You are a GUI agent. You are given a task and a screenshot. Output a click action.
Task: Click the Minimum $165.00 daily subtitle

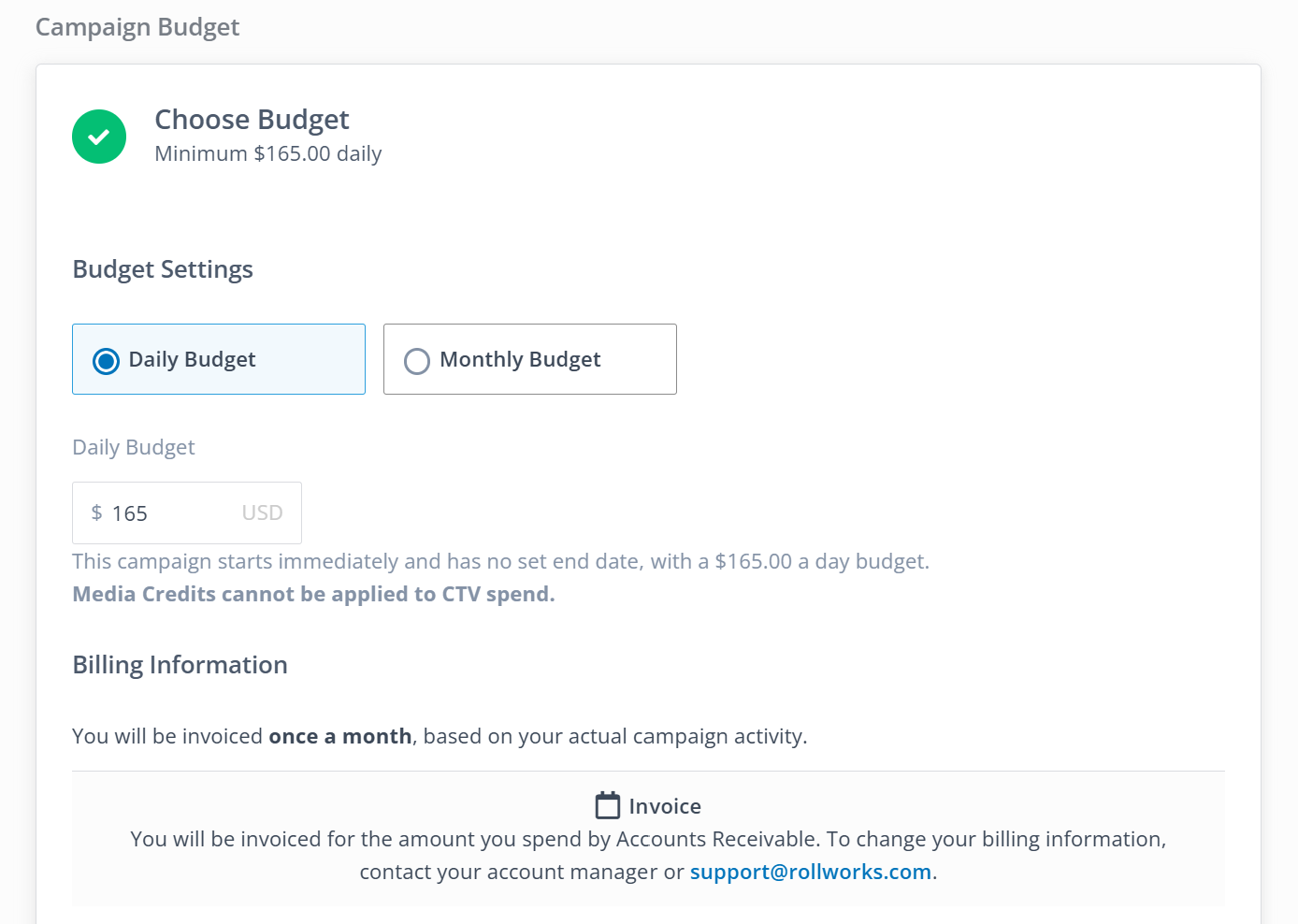(267, 153)
